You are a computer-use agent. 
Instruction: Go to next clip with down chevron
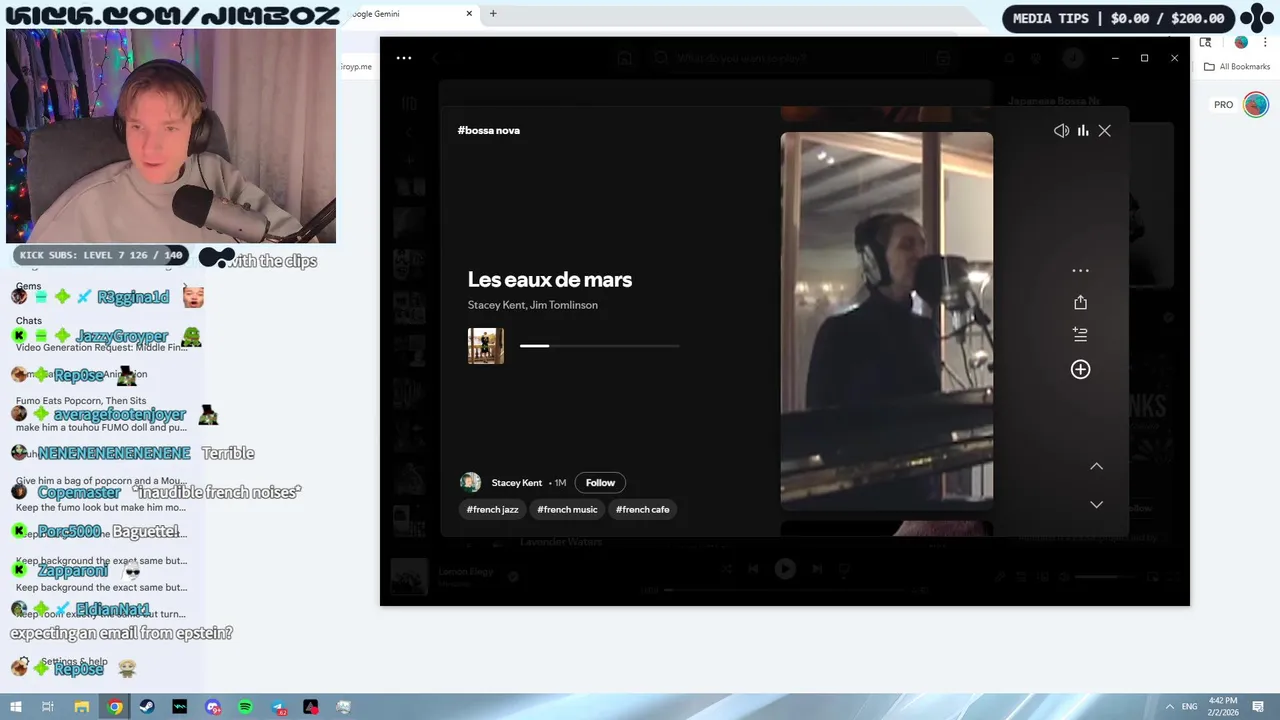pyautogui.click(x=1096, y=504)
